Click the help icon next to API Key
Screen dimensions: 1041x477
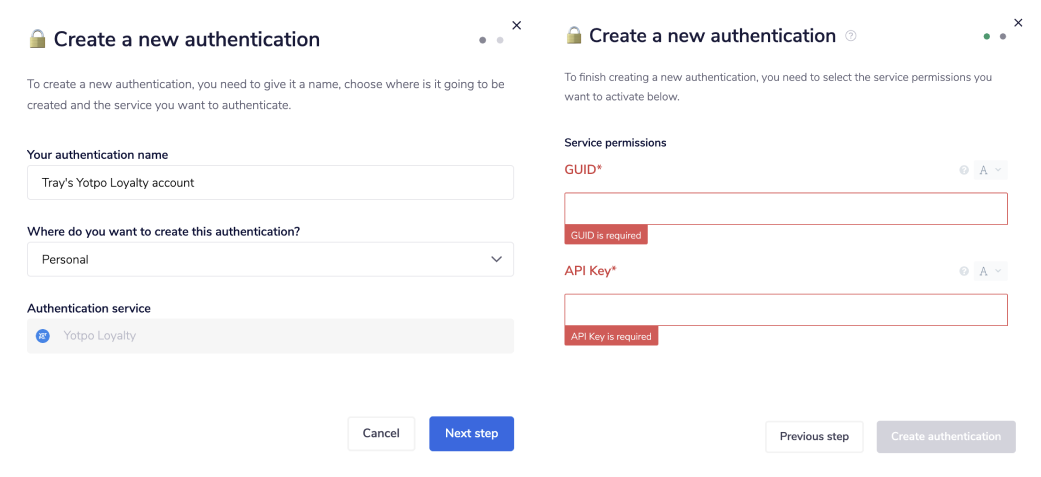tap(964, 271)
